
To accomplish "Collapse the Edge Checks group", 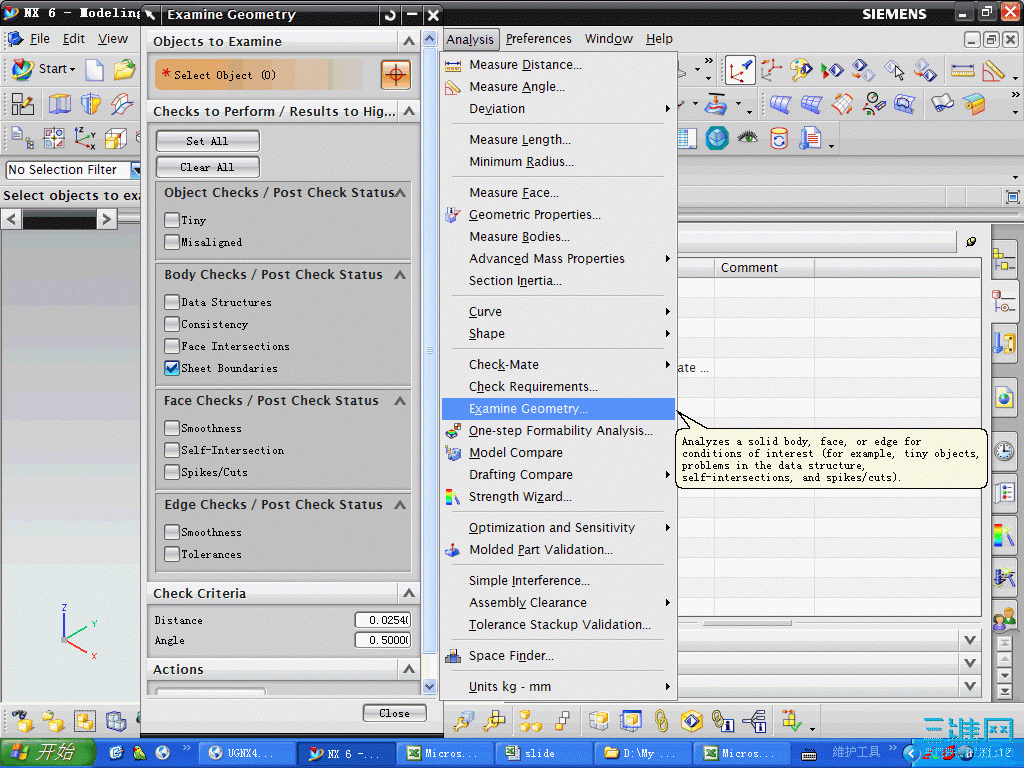I will [400, 505].
